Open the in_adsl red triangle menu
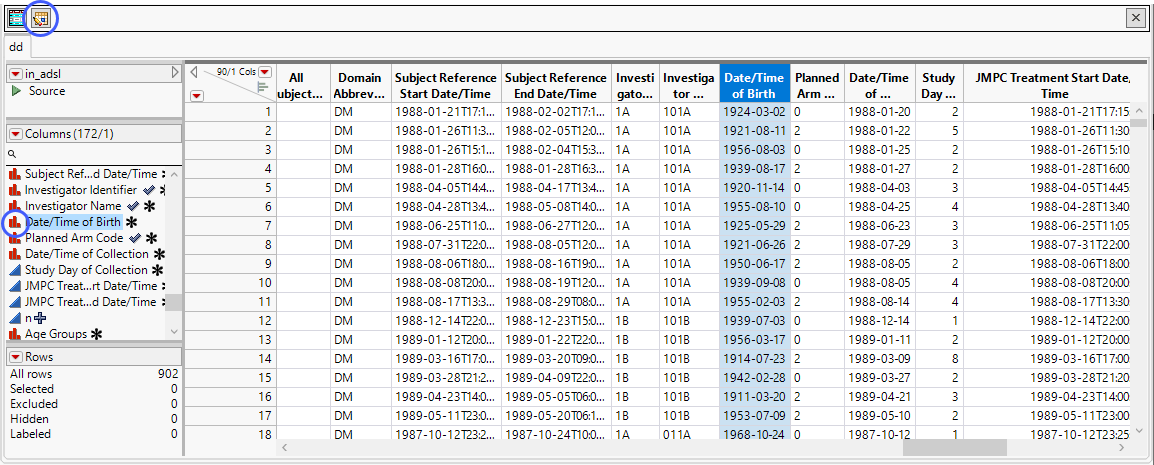1154x465 pixels. [x=16, y=74]
